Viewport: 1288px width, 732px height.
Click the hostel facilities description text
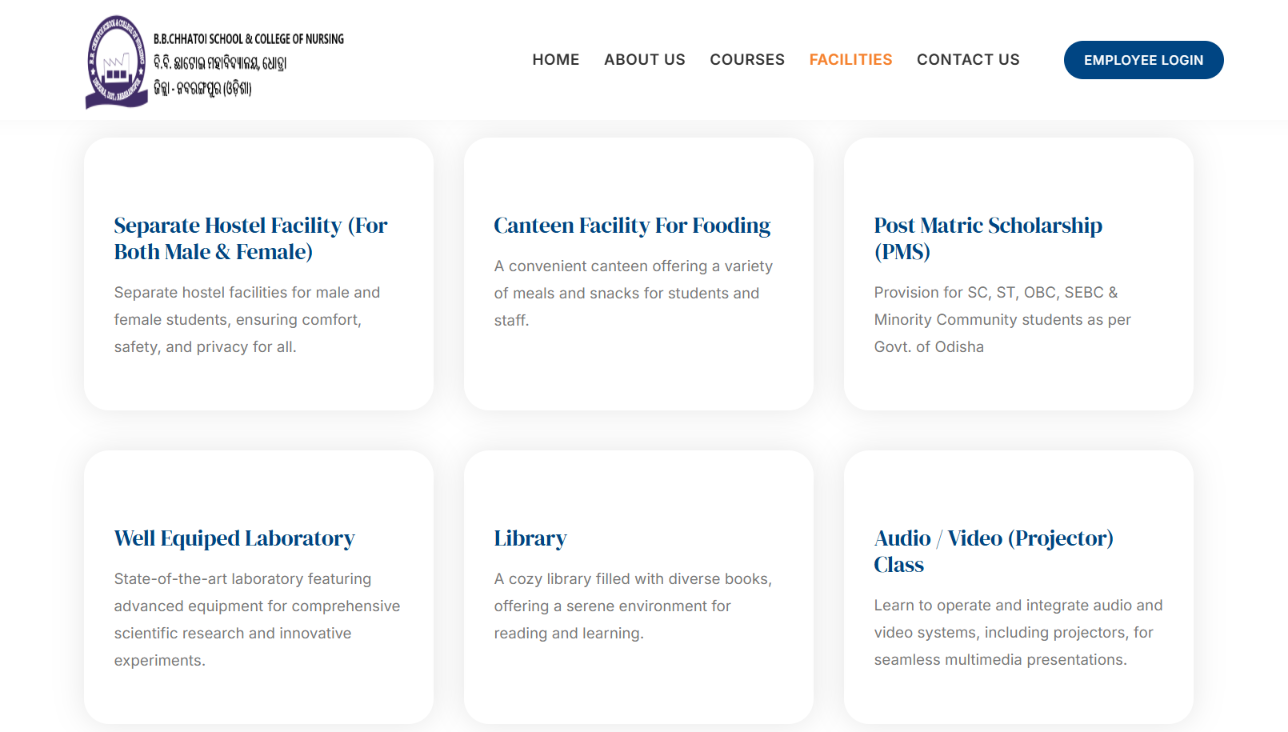pos(247,320)
